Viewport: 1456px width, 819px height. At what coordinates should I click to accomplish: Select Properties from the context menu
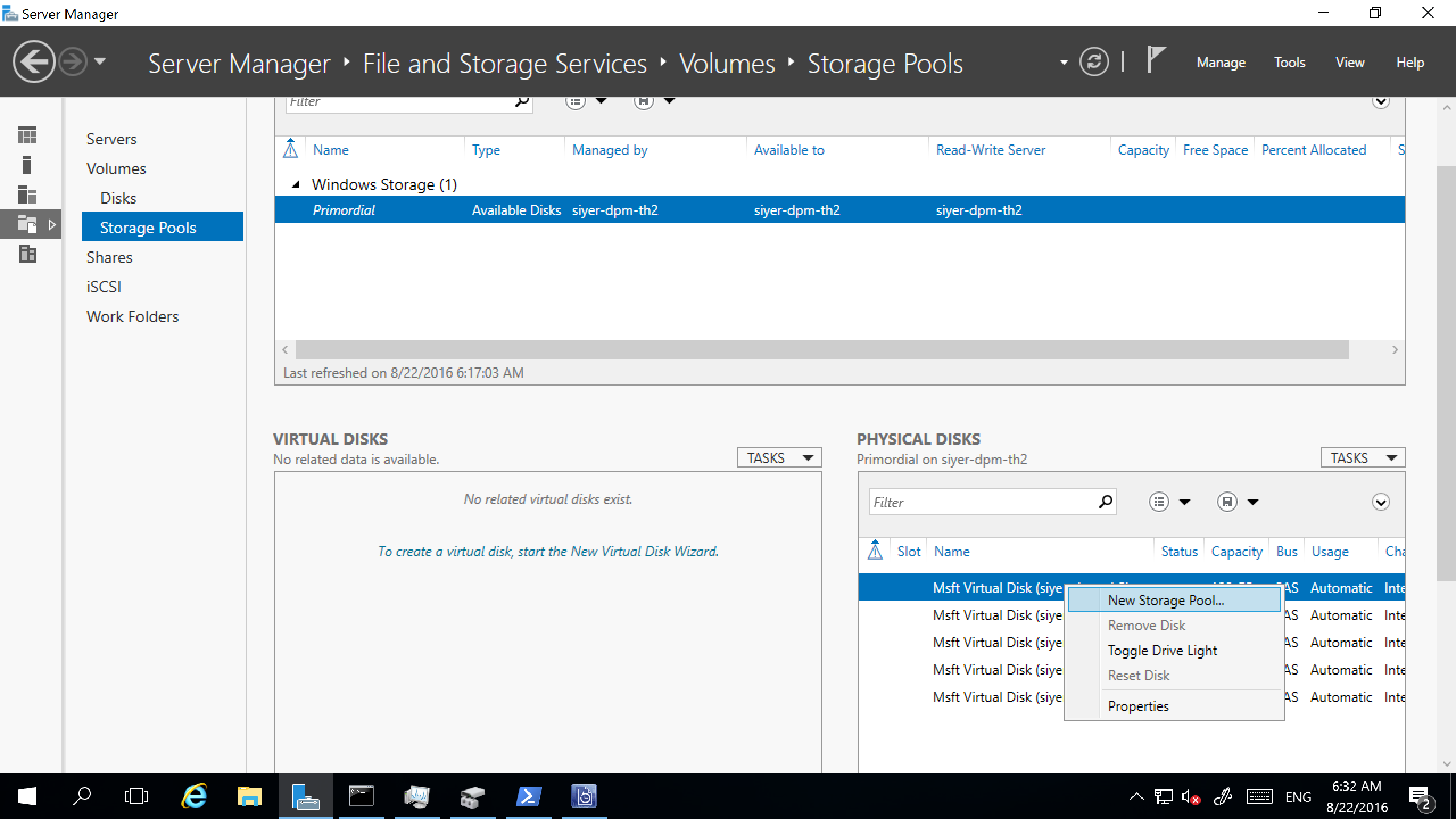click(1139, 706)
